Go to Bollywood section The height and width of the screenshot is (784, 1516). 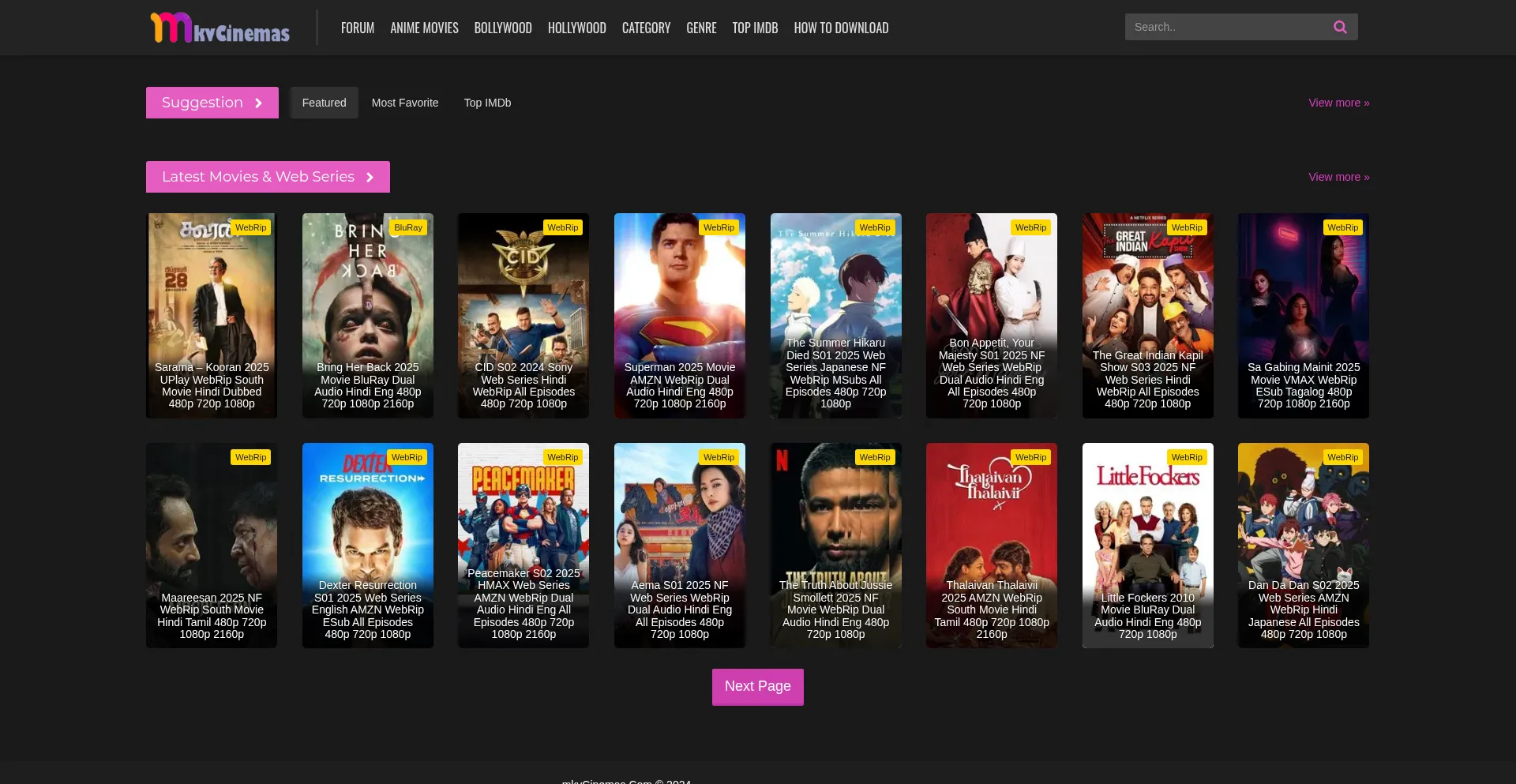(503, 28)
